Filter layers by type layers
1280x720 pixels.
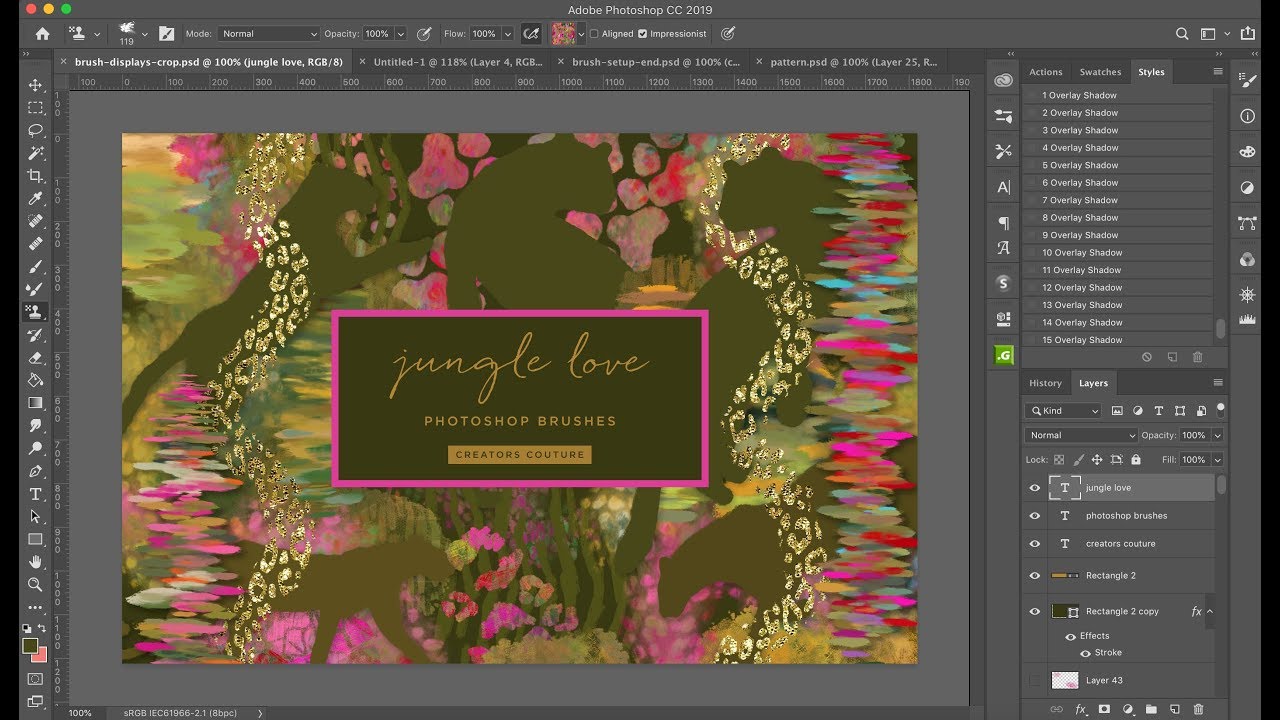1159,410
